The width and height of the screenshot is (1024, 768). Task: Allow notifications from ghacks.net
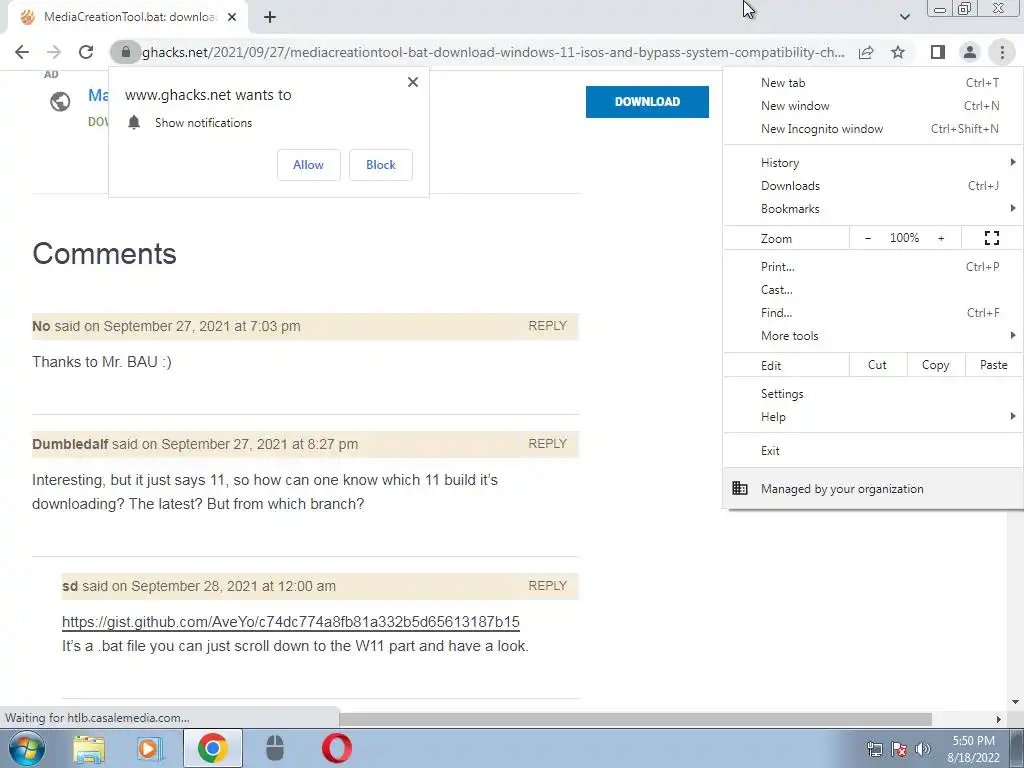tap(308, 165)
